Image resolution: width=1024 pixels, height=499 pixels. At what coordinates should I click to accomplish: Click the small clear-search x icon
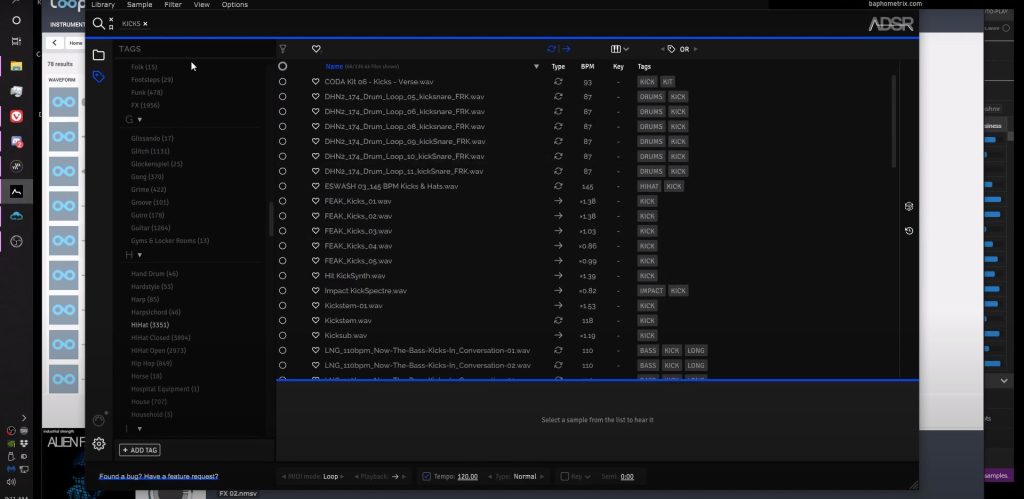pos(110,20)
